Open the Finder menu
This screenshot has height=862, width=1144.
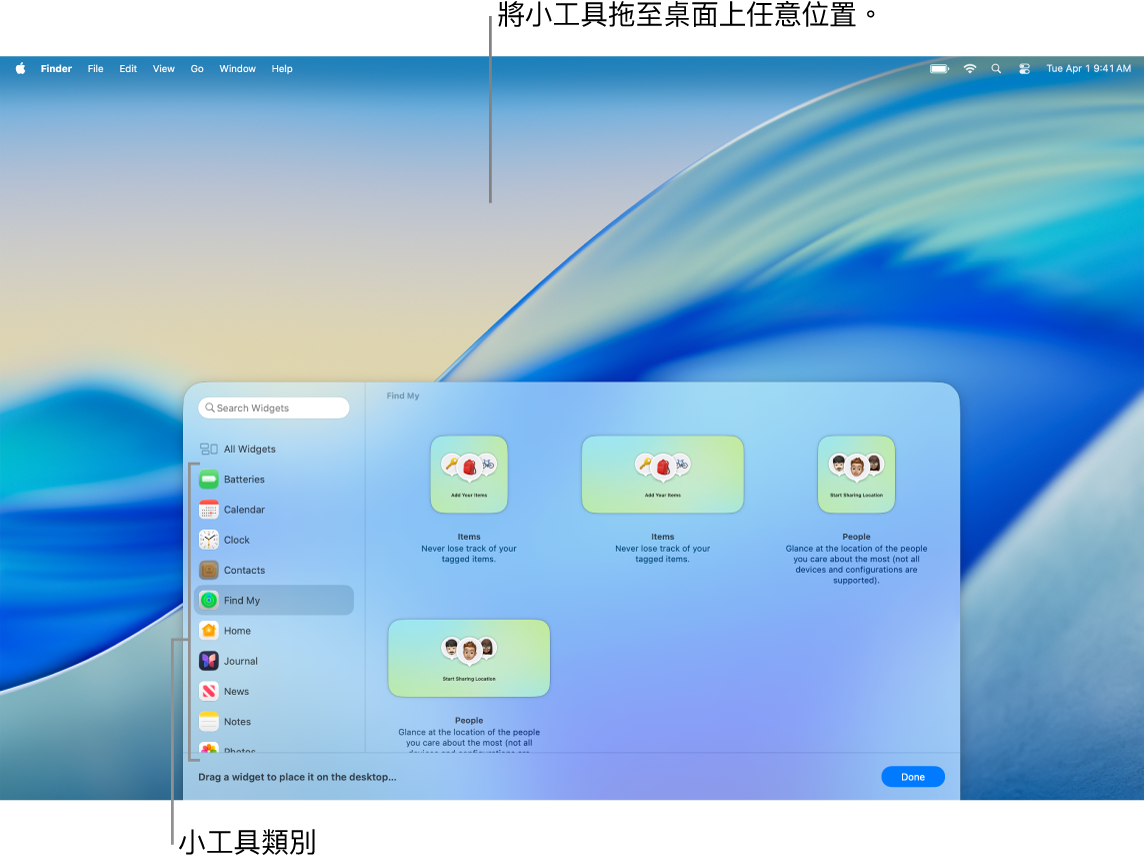(56, 69)
